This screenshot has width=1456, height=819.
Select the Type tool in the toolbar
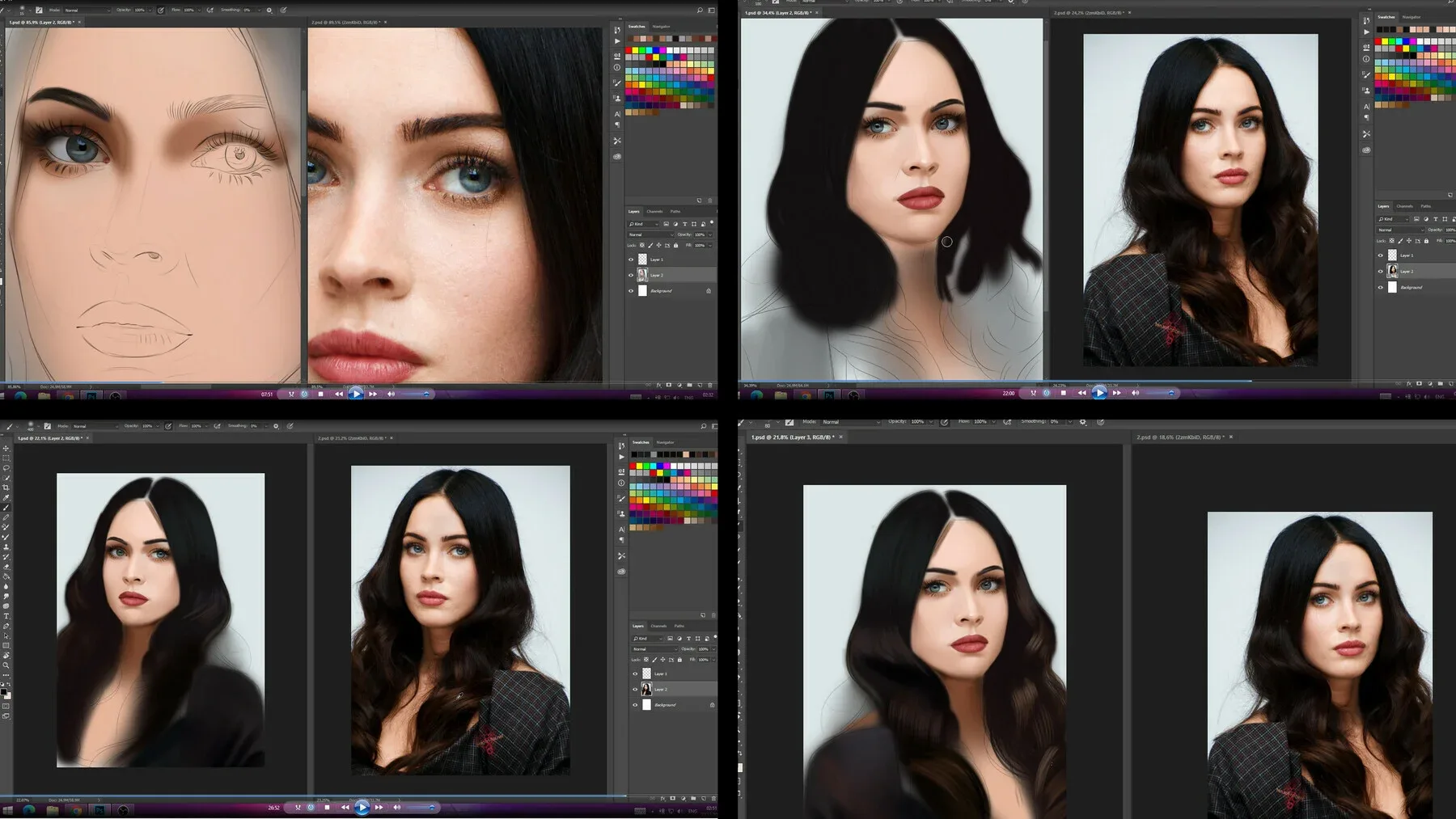click(x=7, y=614)
